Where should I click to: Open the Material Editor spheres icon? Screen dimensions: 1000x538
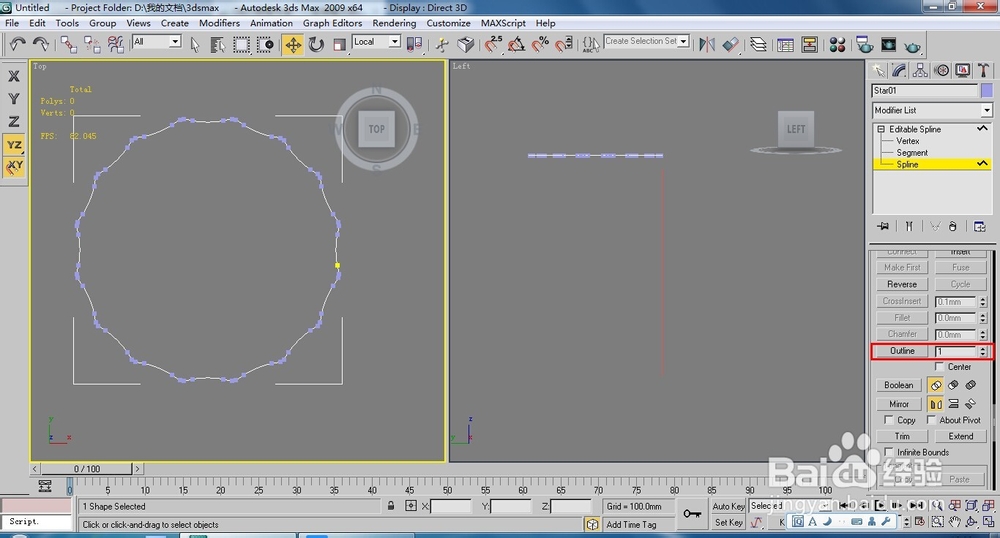pyautogui.click(x=837, y=45)
